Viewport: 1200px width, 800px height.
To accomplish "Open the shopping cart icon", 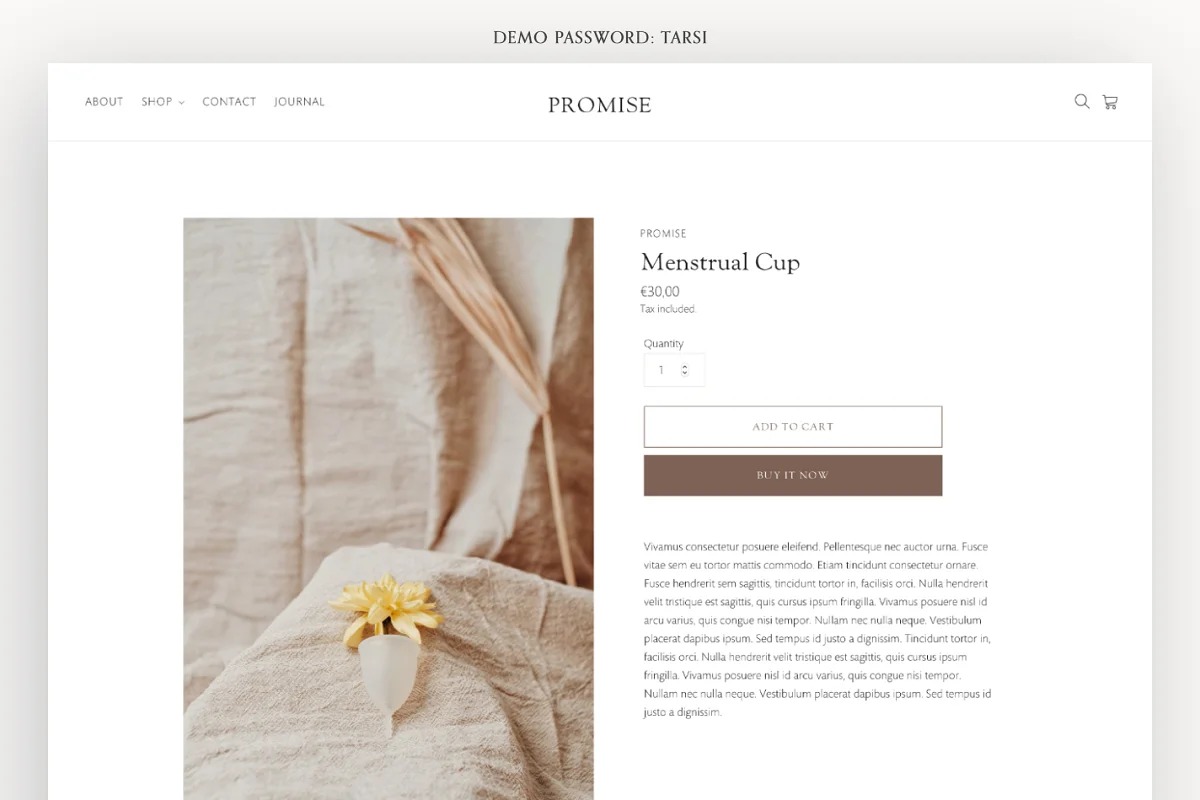I will click(1110, 101).
